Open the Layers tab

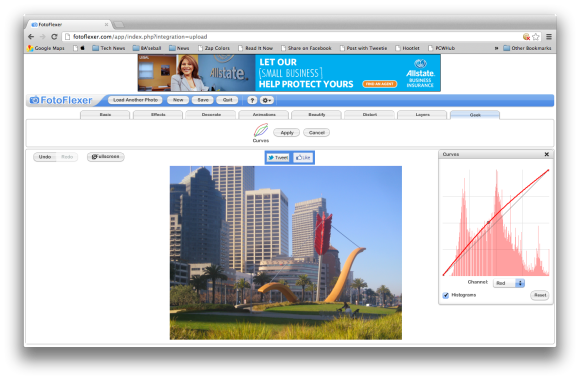pos(422,115)
